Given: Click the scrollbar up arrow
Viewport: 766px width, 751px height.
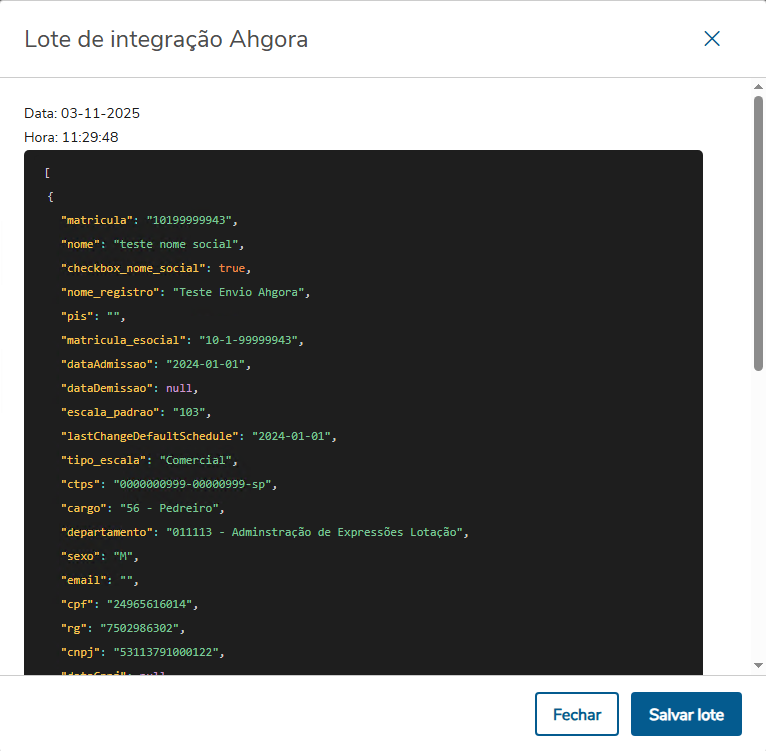Looking at the screenshot, I should [758, 88].
